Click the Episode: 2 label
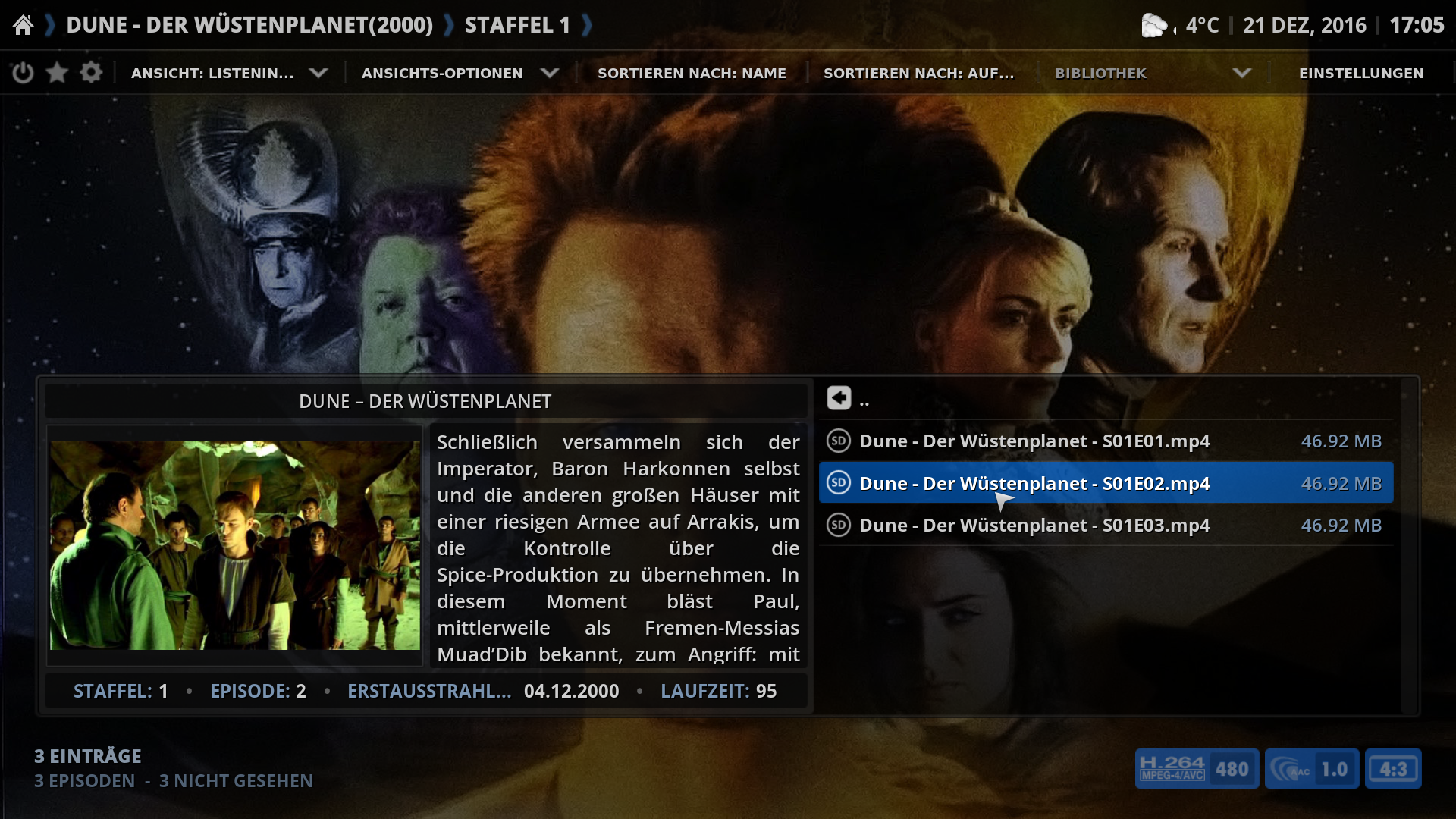Screen dimensions: 1456x819 point(258,691)
